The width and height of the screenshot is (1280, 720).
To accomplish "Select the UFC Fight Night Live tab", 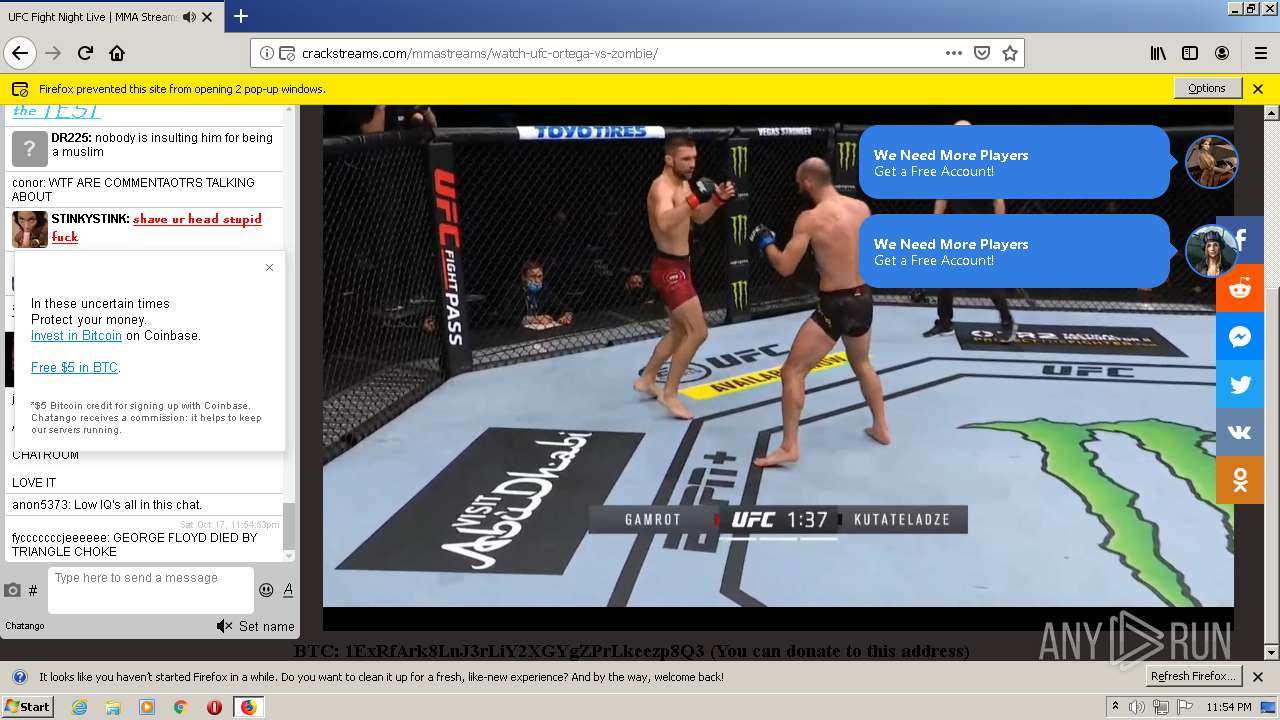I will click(111, 17).
